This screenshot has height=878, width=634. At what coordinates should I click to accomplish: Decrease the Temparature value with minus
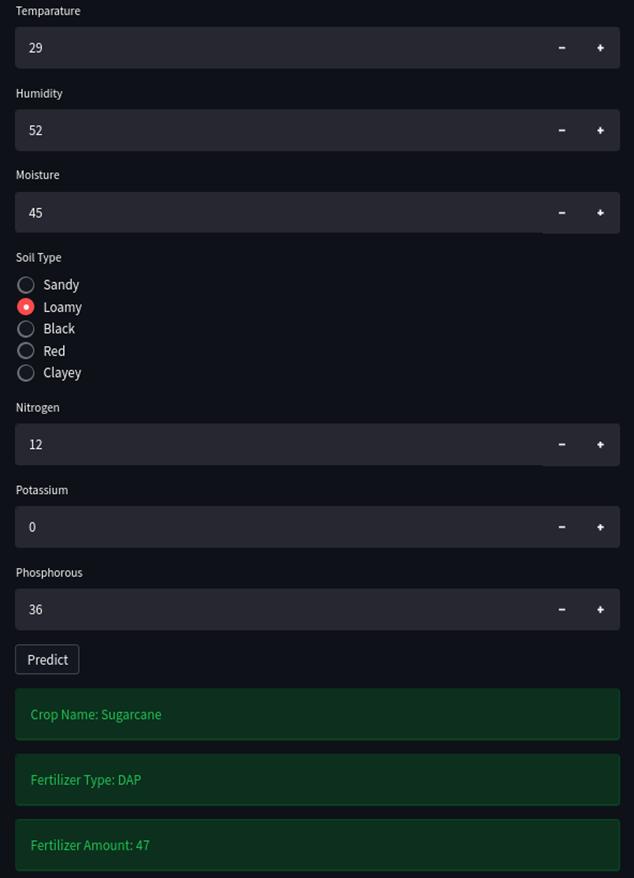[x=562, y=48]
